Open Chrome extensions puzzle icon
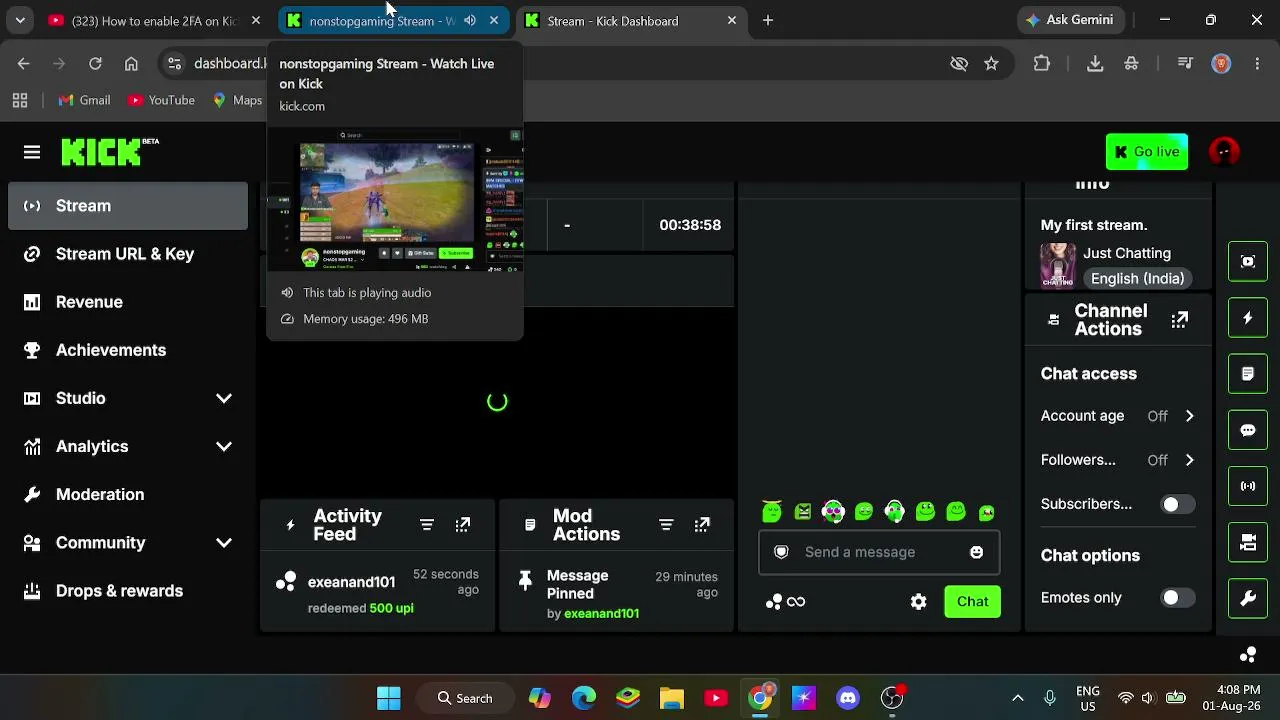This screenshot has width=1280, height=720. click(1042, 64)
